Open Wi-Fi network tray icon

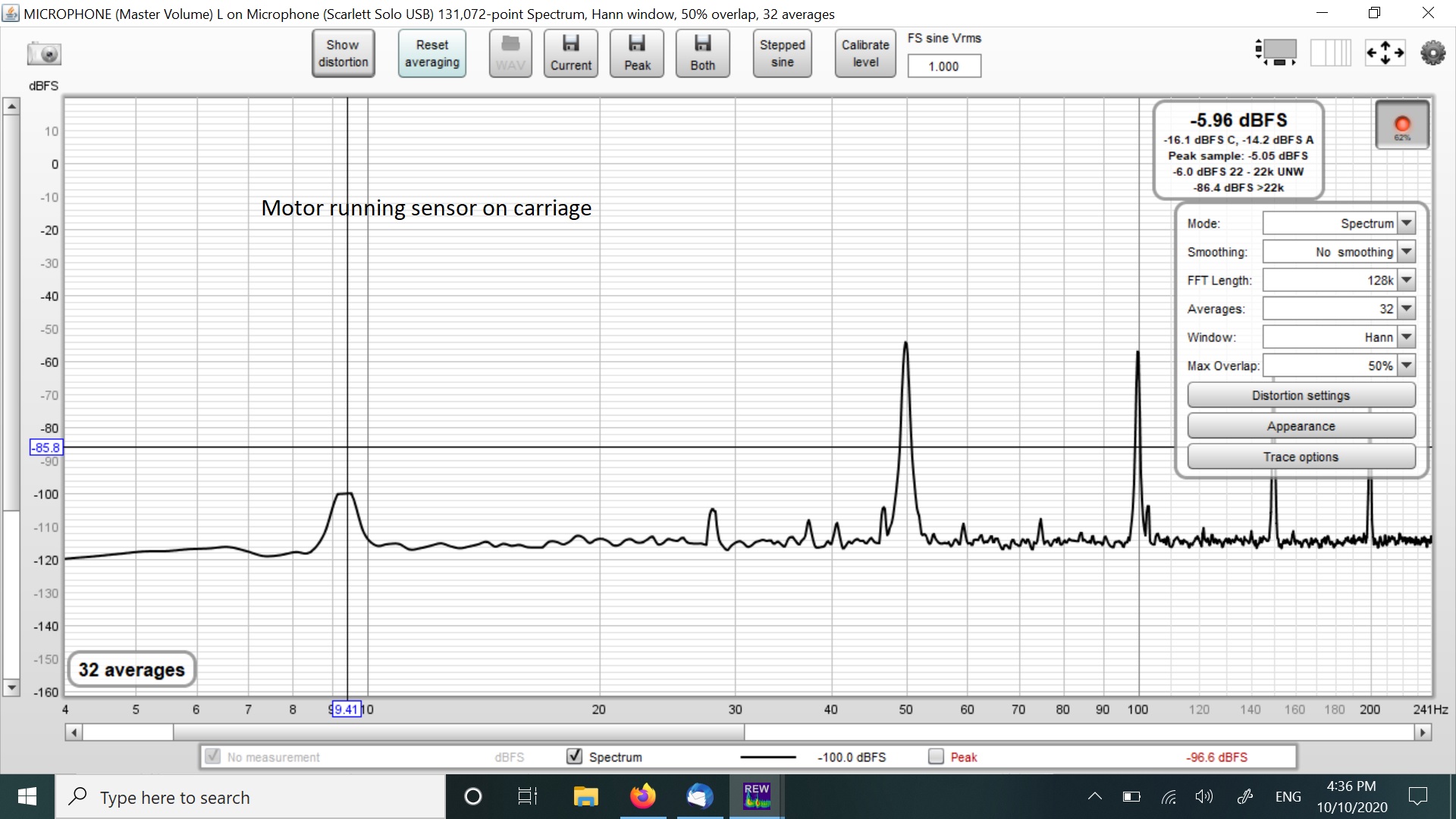click(1169, 796)
